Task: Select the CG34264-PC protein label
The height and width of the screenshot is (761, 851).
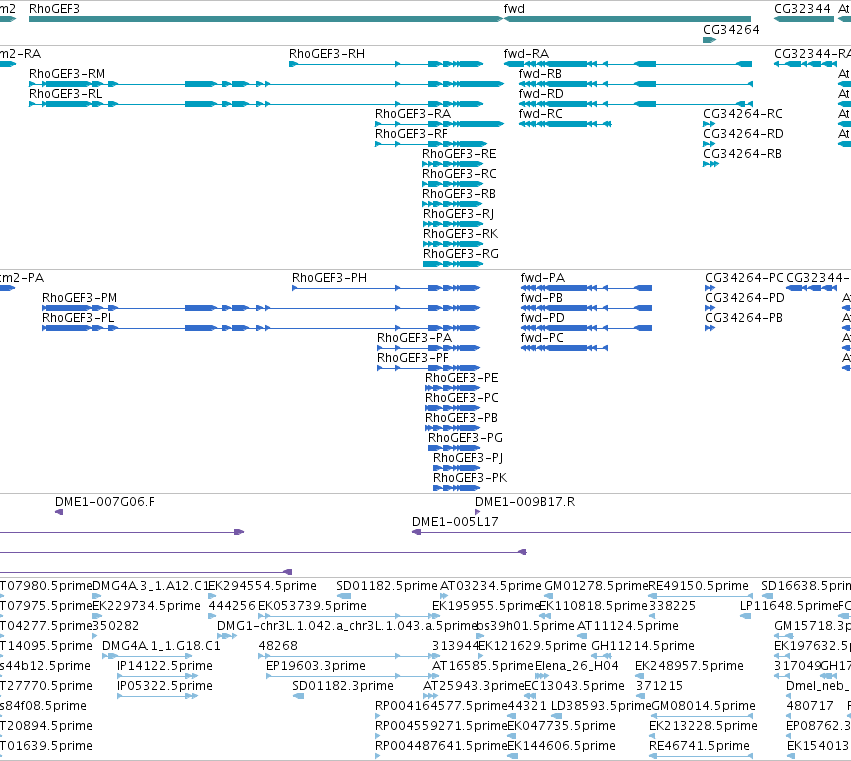Action: point(744,278)
